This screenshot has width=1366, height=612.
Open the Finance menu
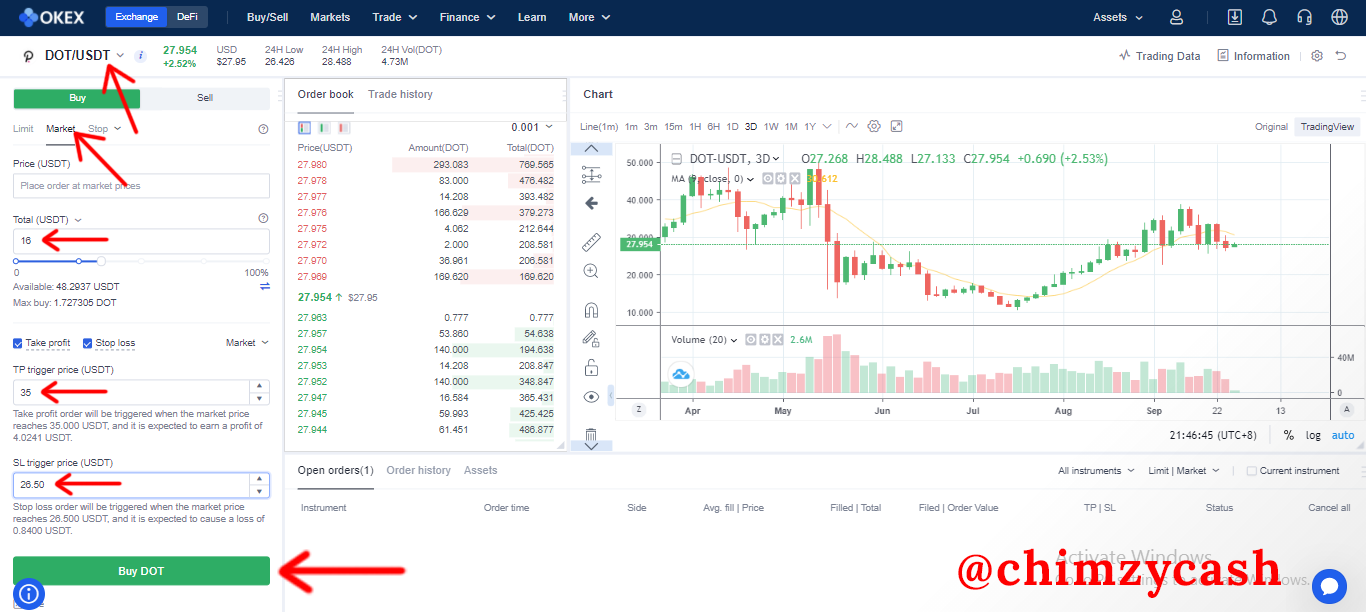467,17
